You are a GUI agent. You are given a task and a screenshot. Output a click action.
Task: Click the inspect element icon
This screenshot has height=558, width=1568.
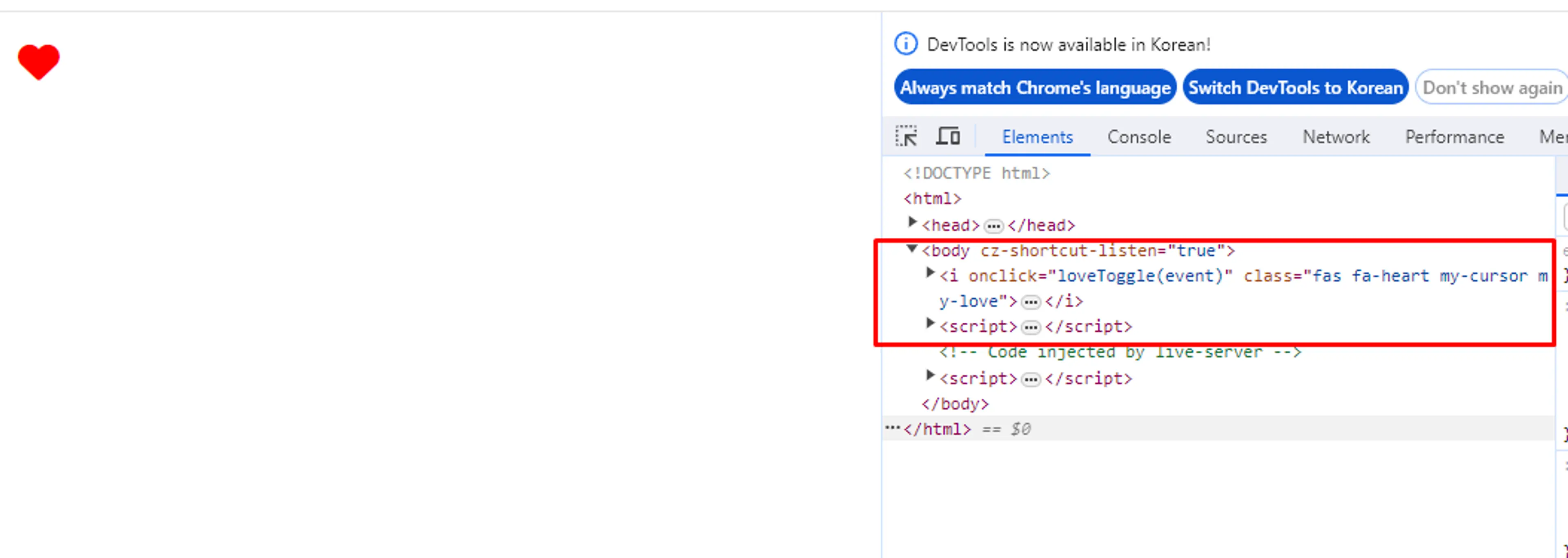pos(907,137)
